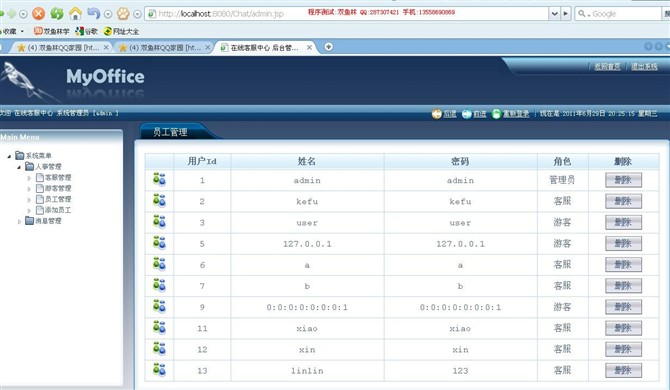
Task: Click the user icon in xin row
Action: [159, 349]
